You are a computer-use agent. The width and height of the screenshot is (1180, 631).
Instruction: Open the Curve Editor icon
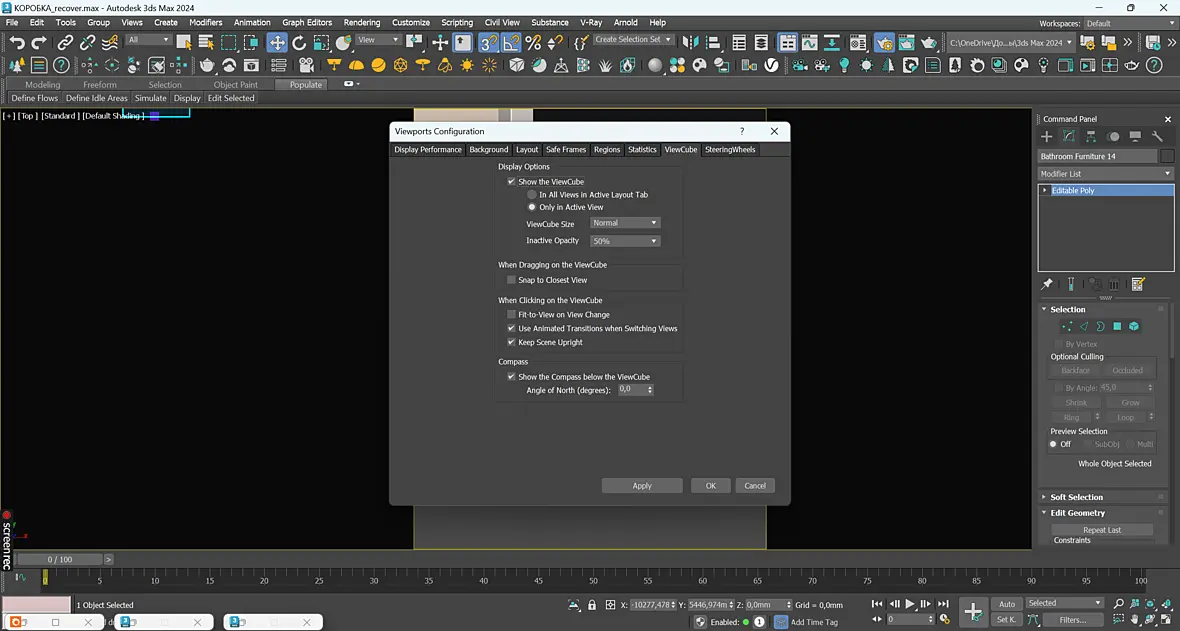click(x=809, y=43)
